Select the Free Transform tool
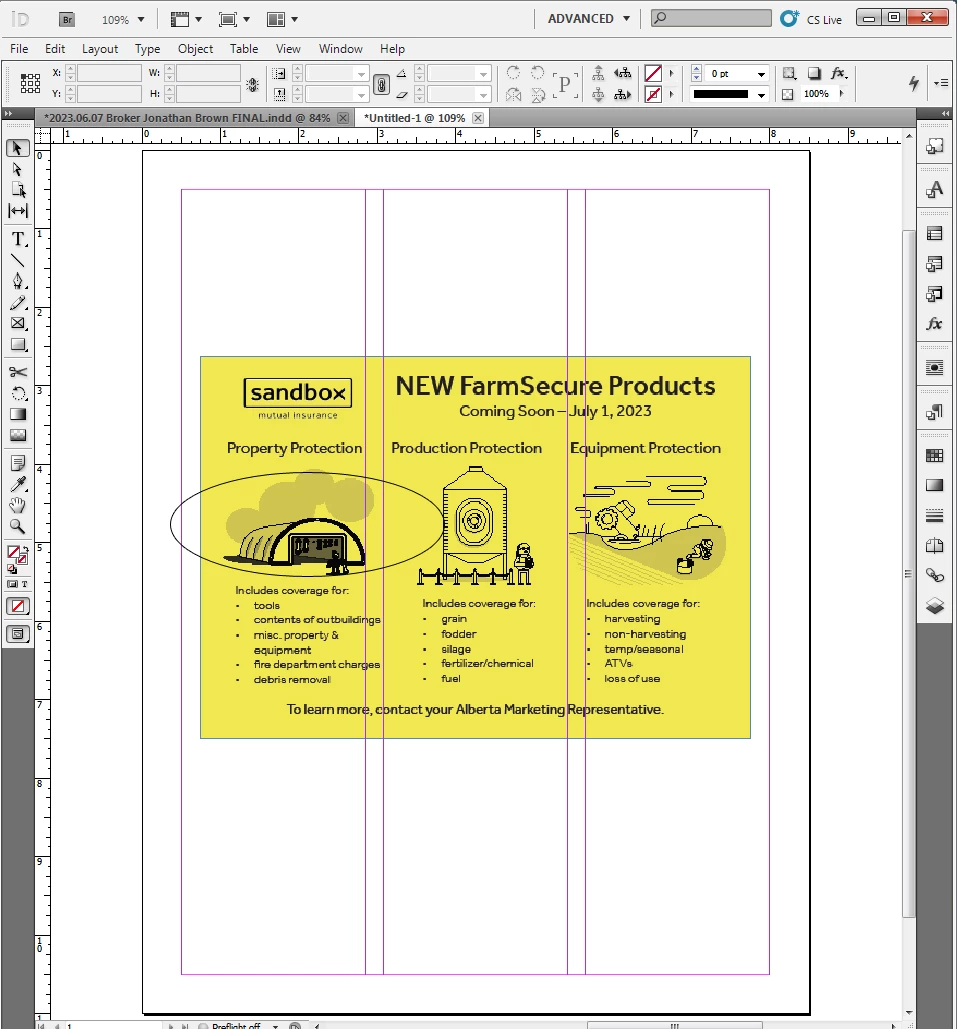The image size is (957, 1029). click(x=18, y=393)
